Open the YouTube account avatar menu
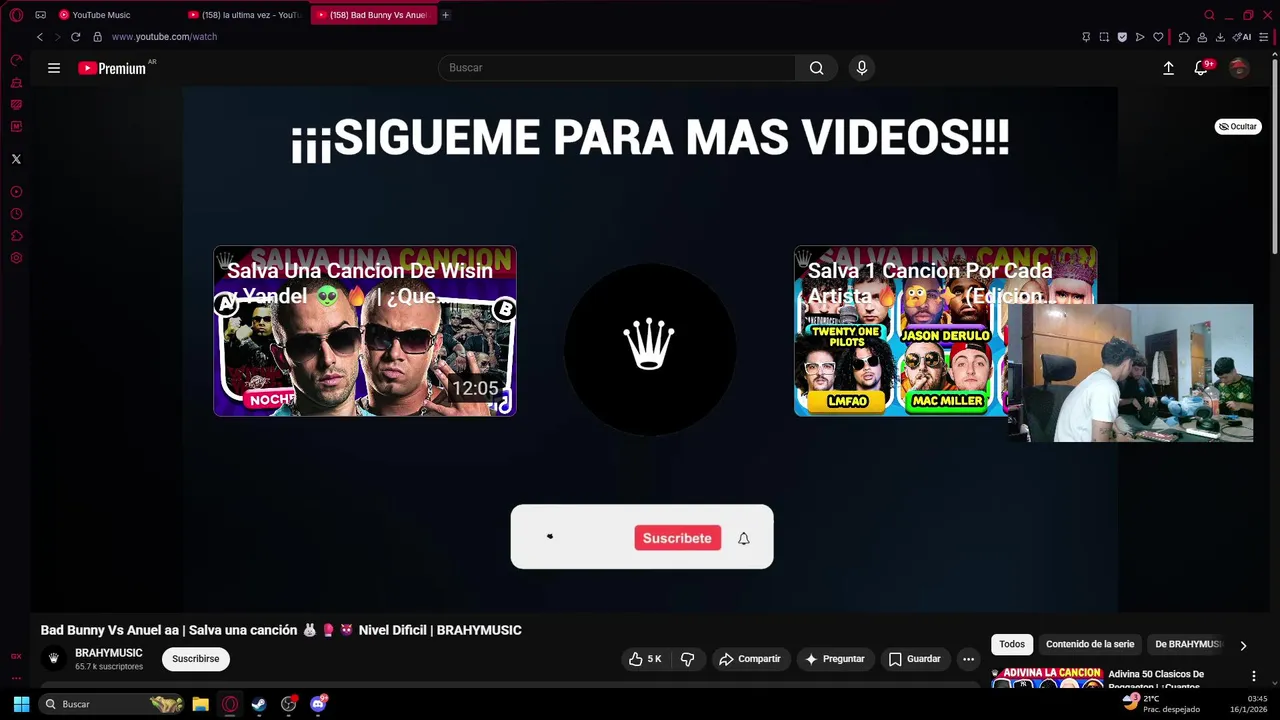1280x720 pixels. click(1239, 68)
